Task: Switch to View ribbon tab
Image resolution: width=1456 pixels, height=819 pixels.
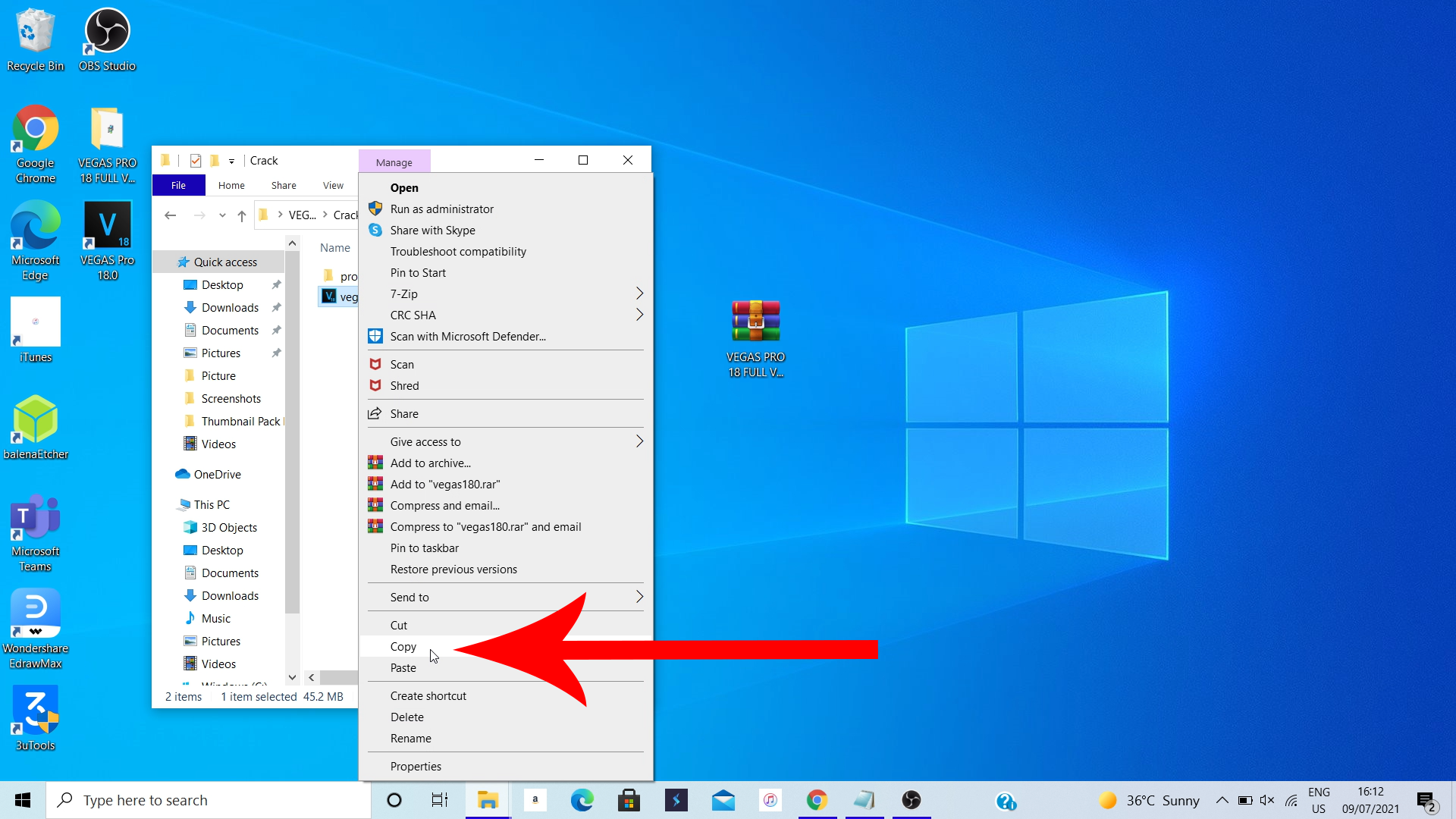Action: [333, 185]
